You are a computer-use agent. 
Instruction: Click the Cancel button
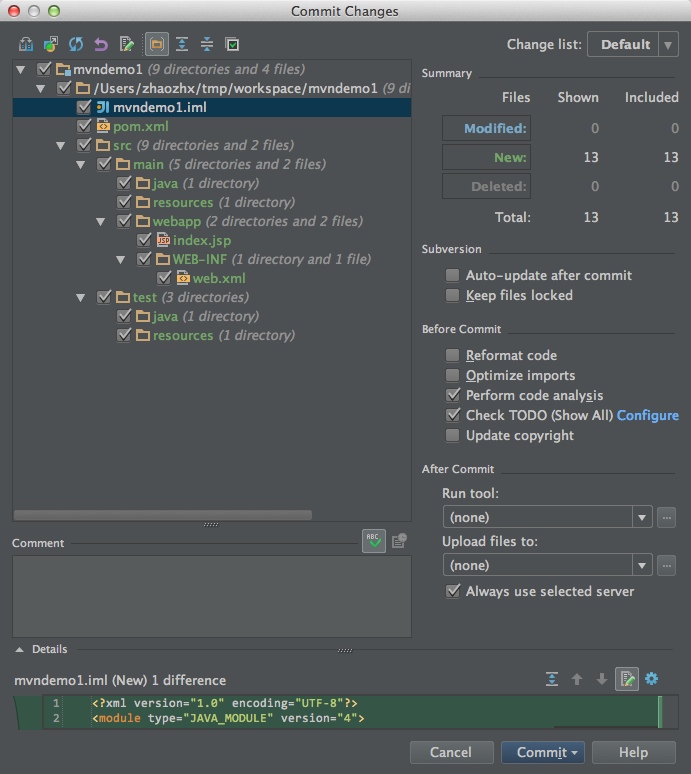(x=451, y=752)
